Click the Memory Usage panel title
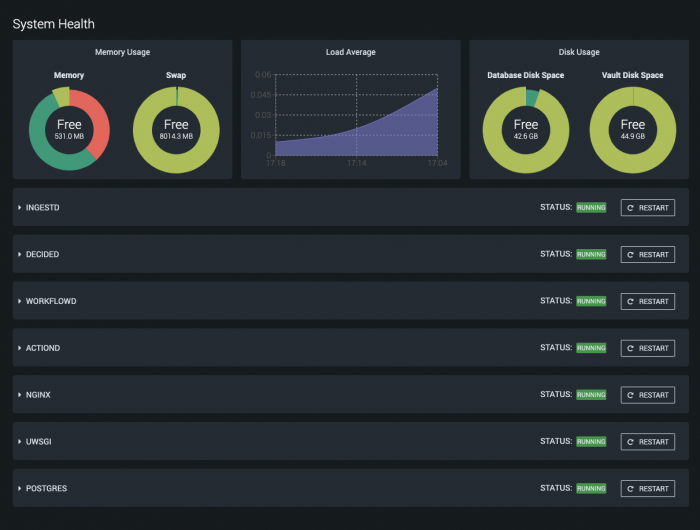 pos(122,52)
